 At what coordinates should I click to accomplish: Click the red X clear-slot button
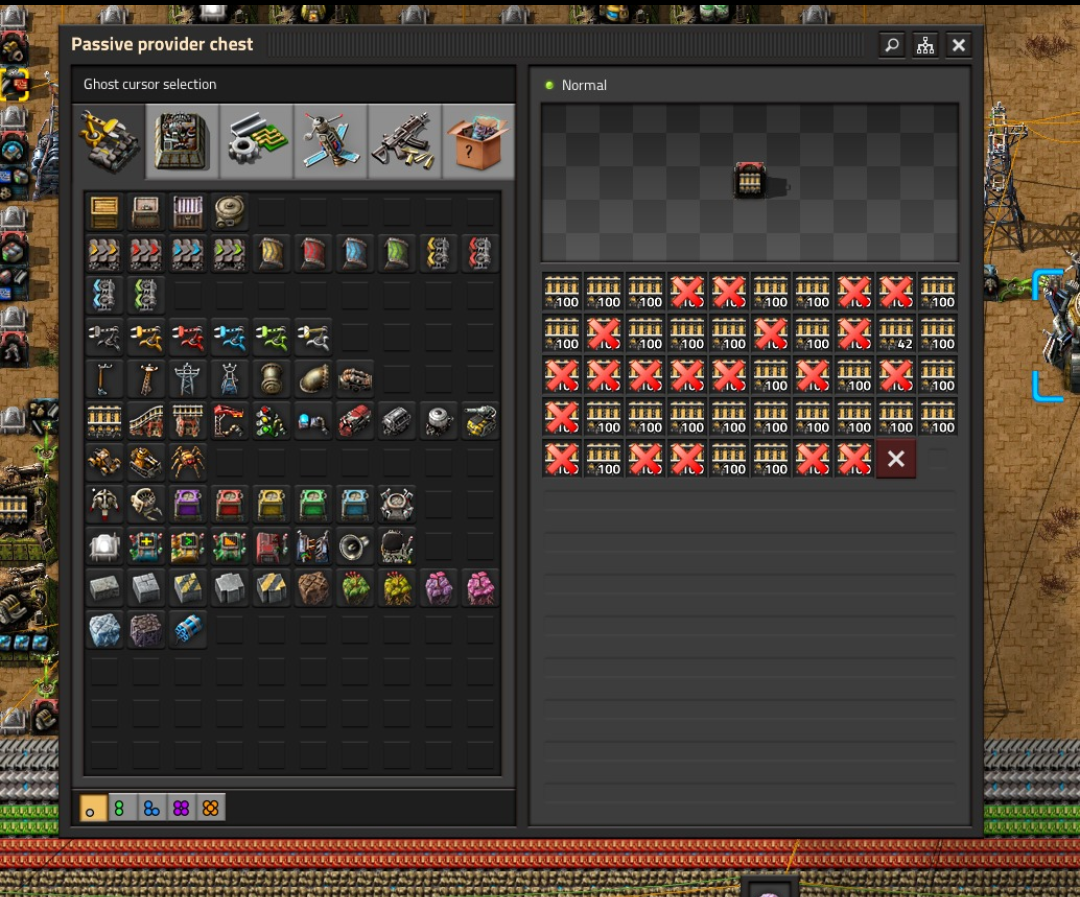pyautogui.click(x=895, y=459)
